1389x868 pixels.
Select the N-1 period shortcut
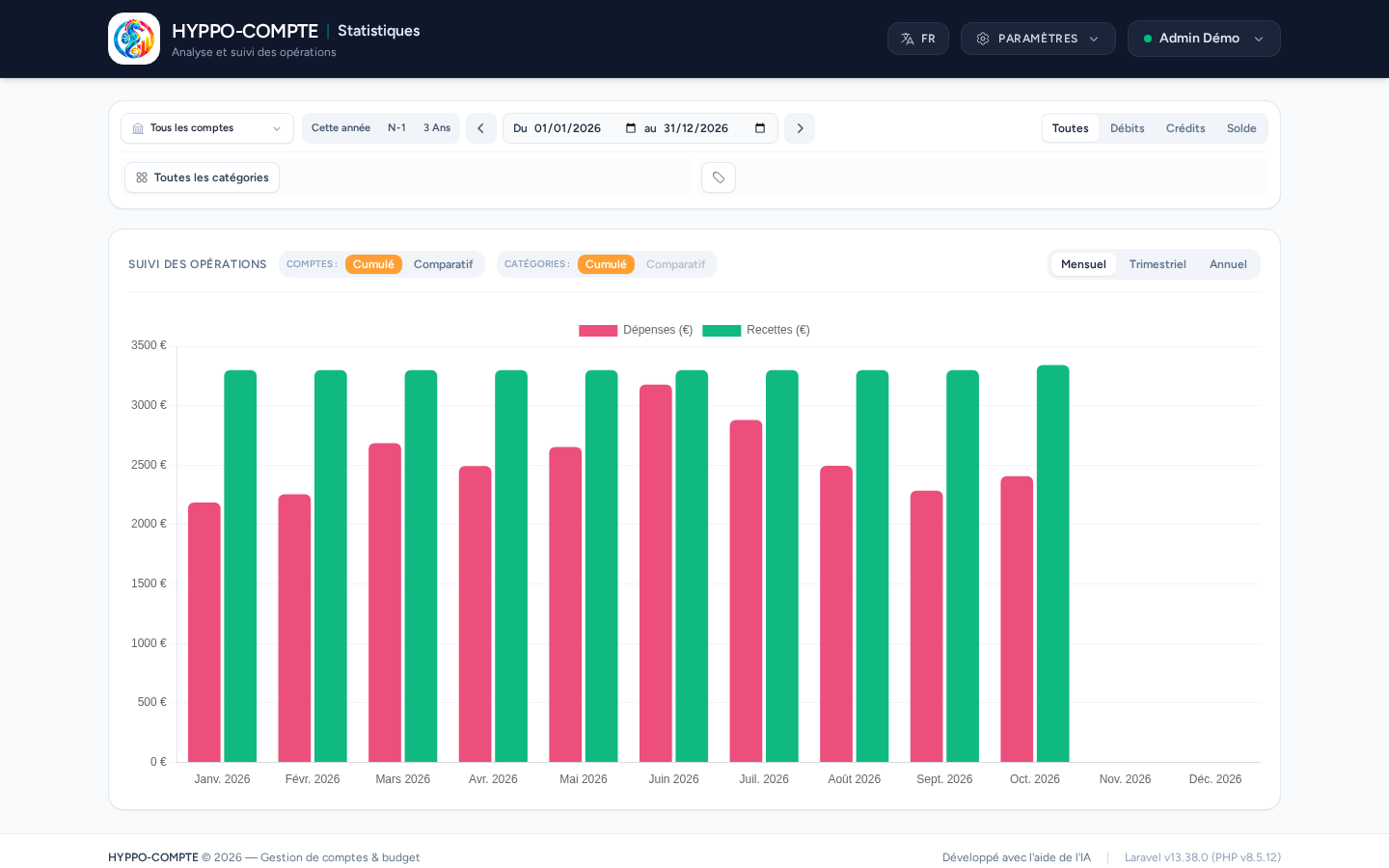pos(396,128)
